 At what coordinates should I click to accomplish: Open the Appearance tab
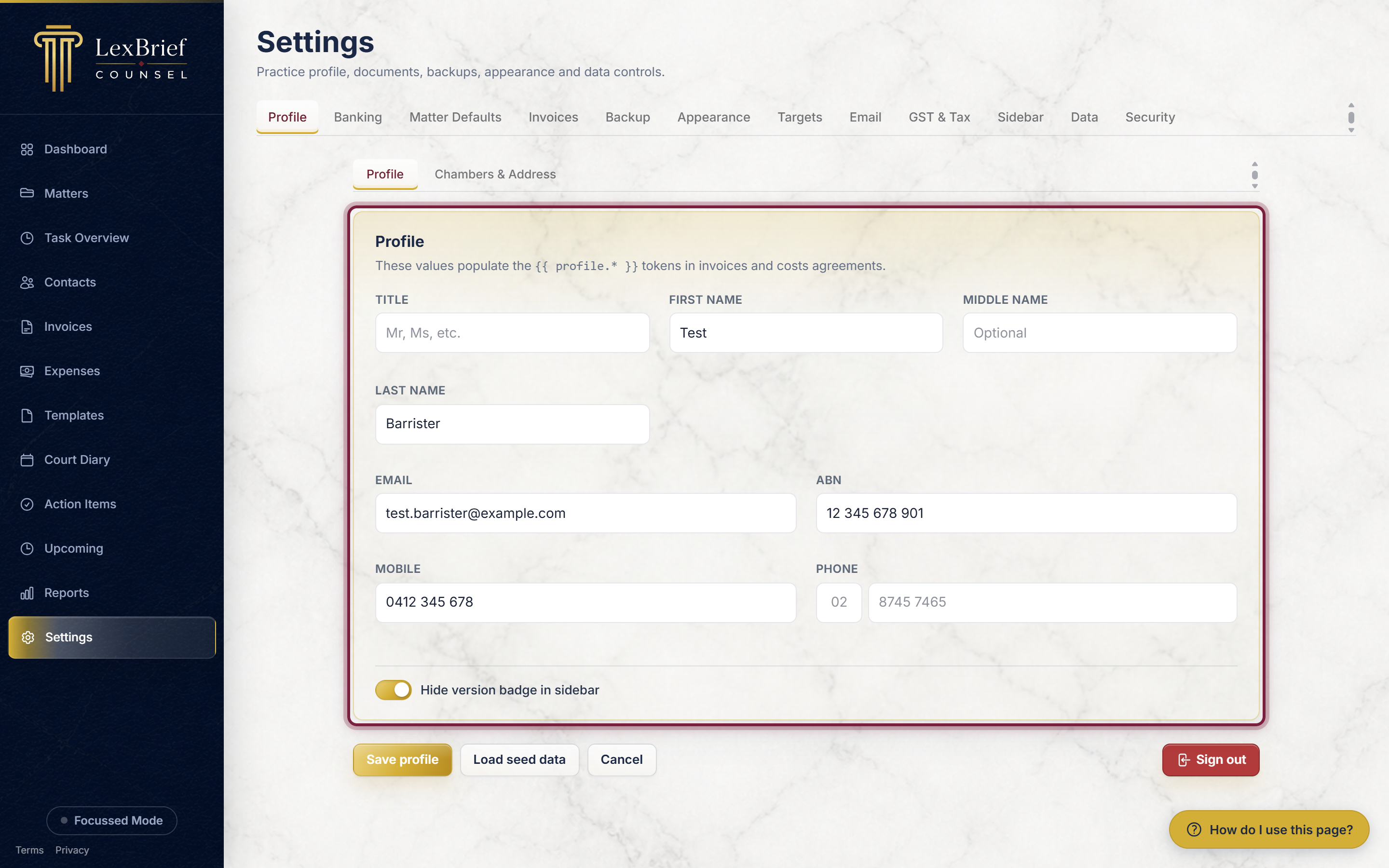(713, 117)
